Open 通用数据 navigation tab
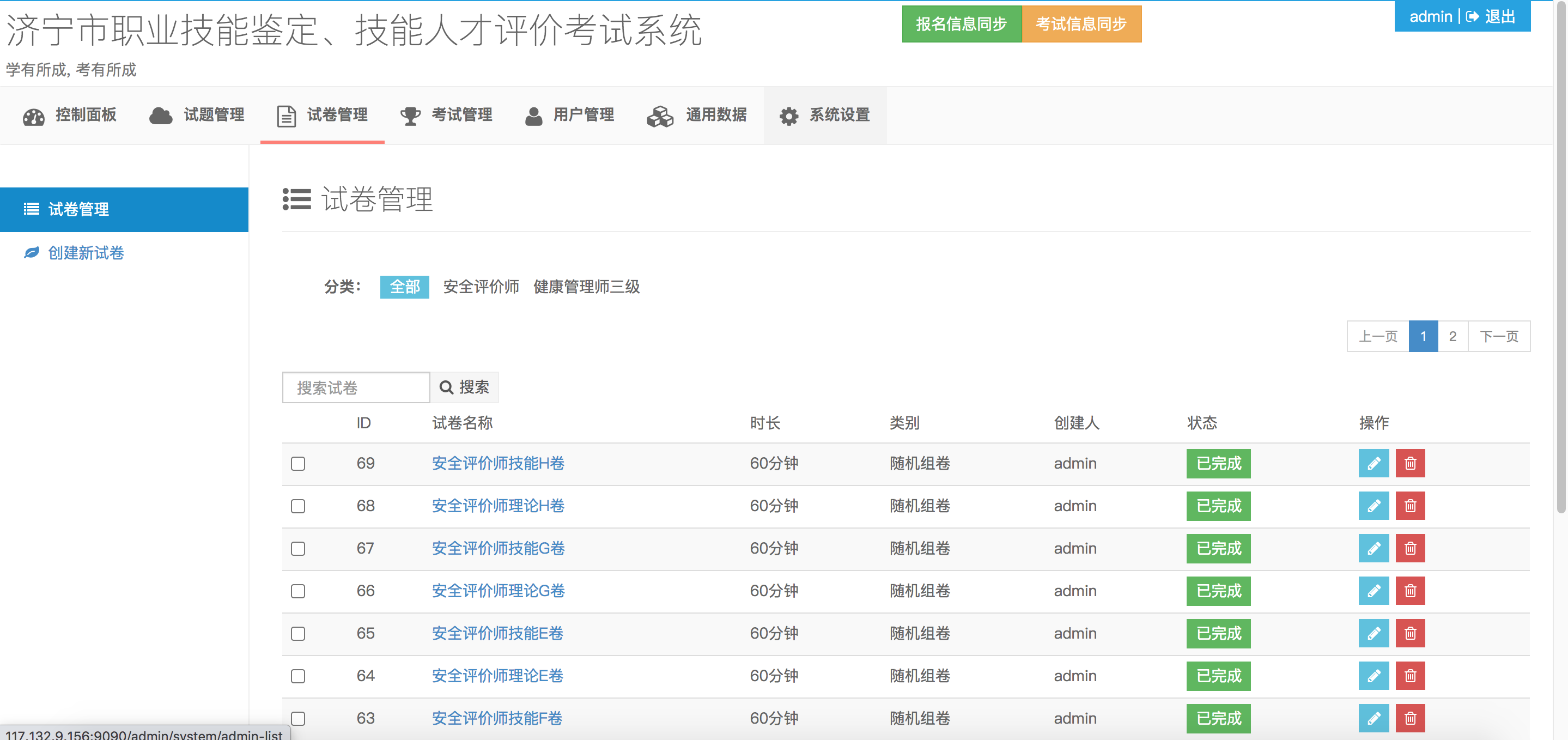 click(x=696, y=115)
